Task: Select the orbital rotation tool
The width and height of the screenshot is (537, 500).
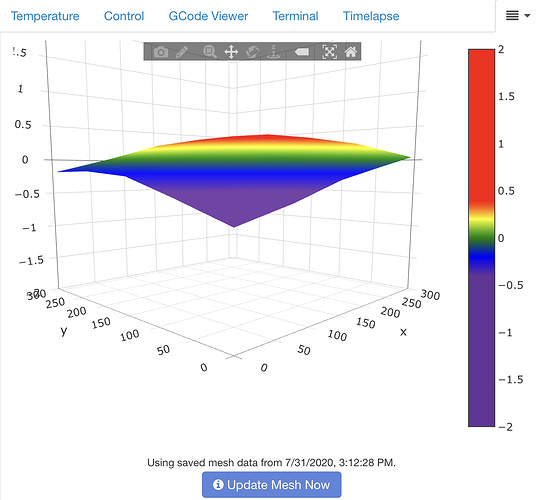Action: pyautogui.click(x=253, y=52)
